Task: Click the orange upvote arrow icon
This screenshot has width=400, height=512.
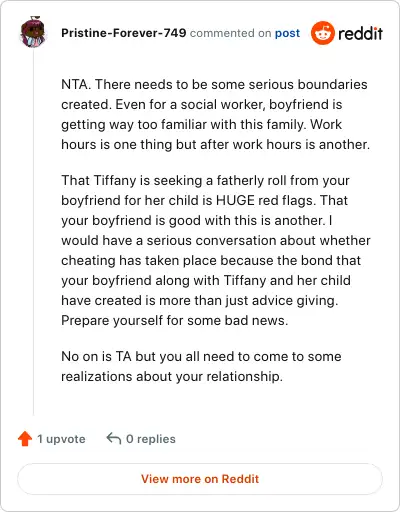Action: pos(25,439)
